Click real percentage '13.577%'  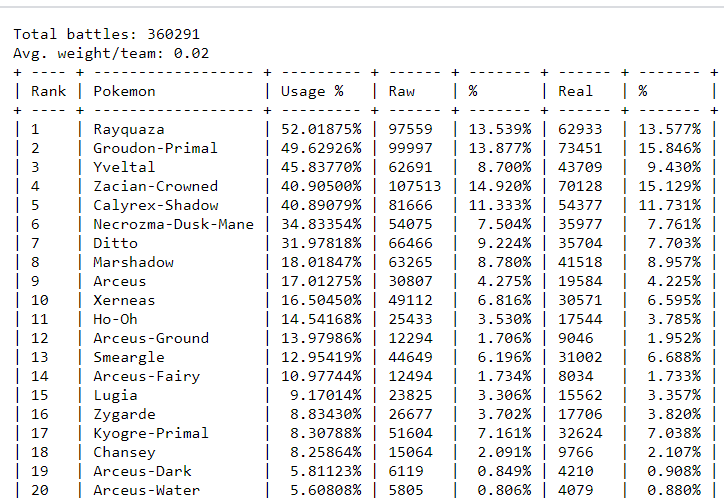[x=670, y=129]
